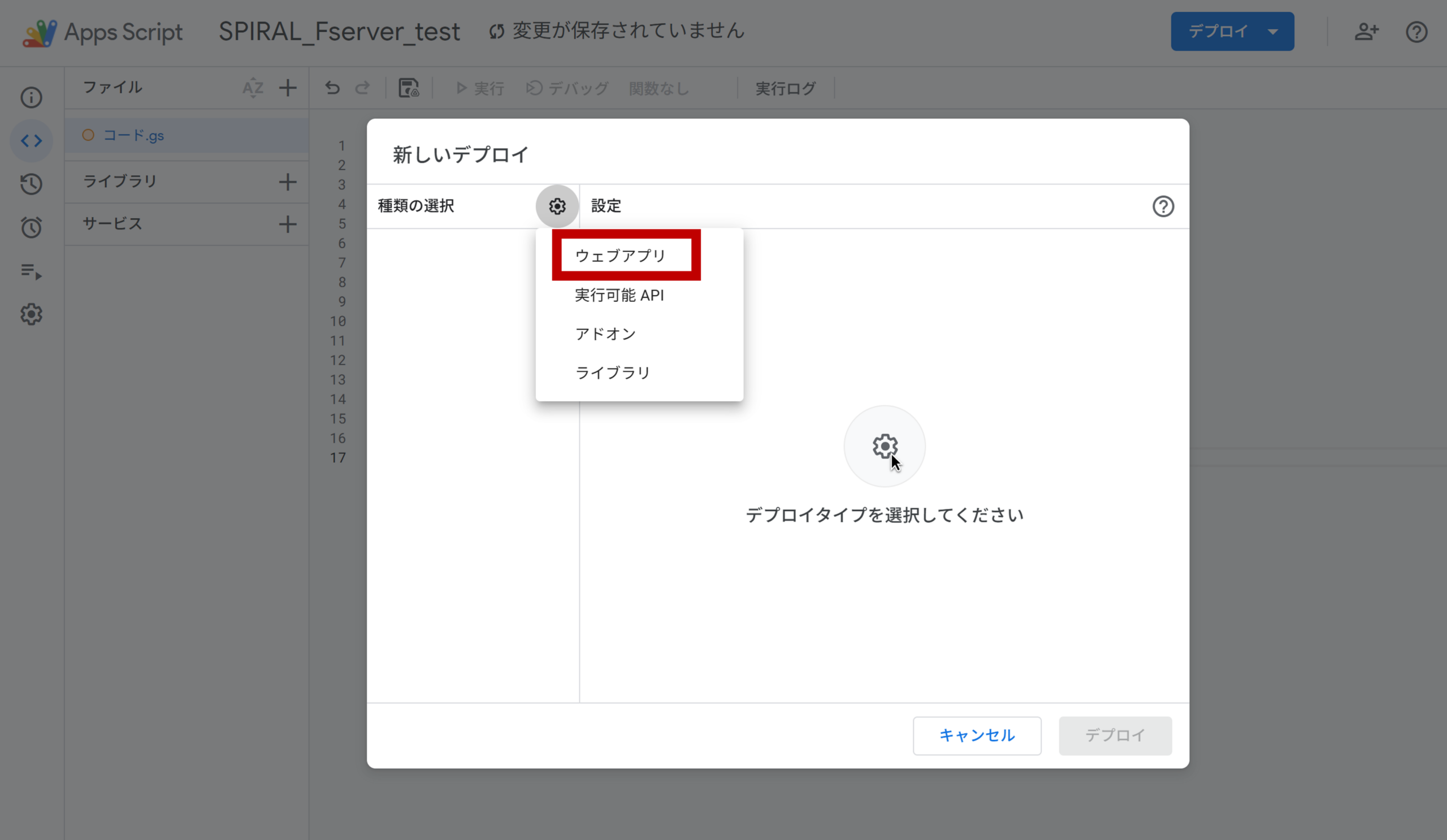Image resolution: width=1447 pixels, height=840 pixels.
Task: Pick アドオン in the type list
Action: [x=605, y=334]
